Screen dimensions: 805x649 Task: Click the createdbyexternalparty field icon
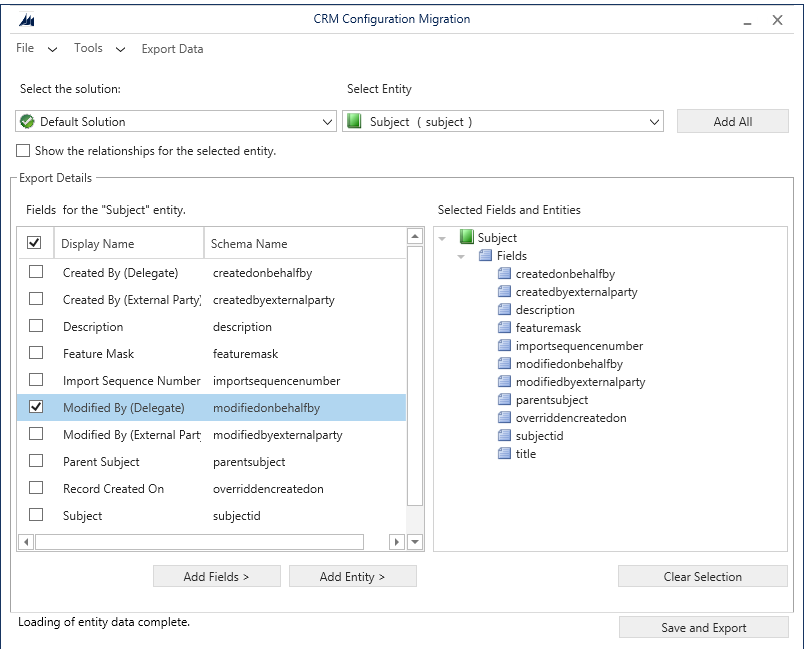tap(504, 291)
